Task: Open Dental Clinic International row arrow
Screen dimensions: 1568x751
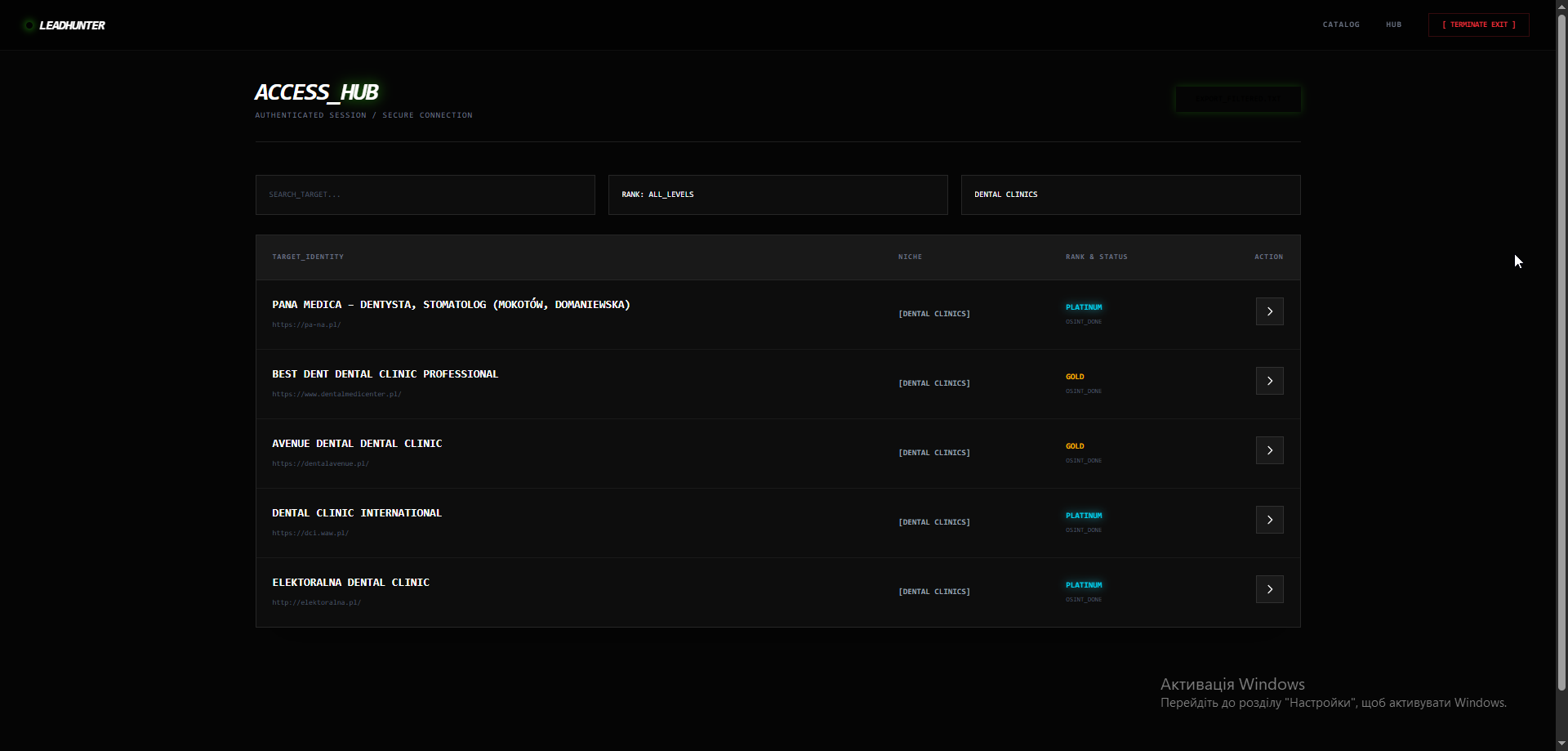Action: (1269, 520)
